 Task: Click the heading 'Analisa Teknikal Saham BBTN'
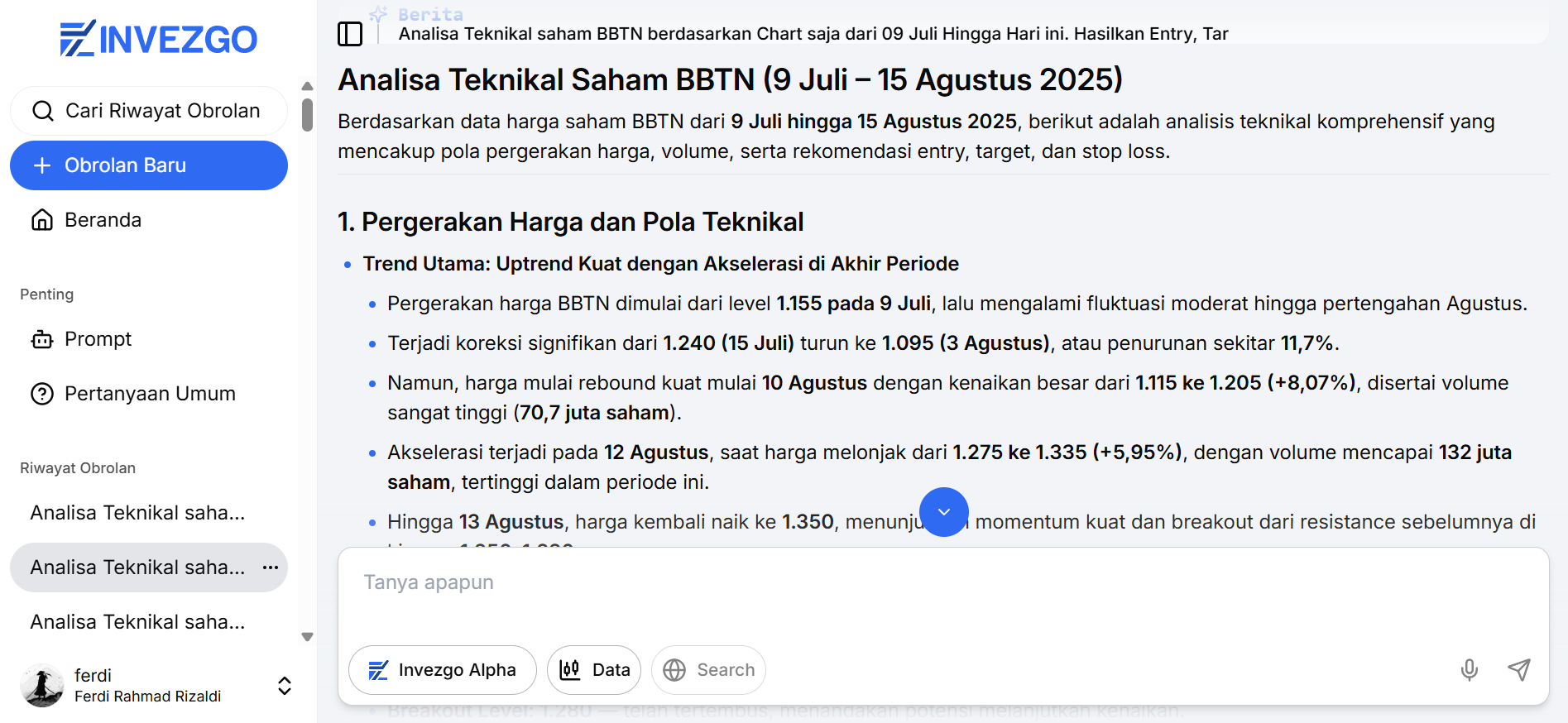731,80
